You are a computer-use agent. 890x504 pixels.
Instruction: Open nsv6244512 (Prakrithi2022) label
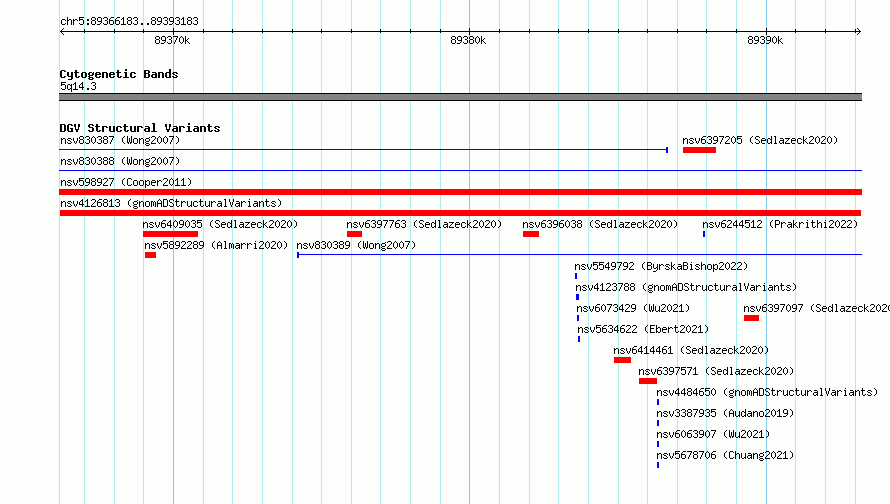point(780,224)
